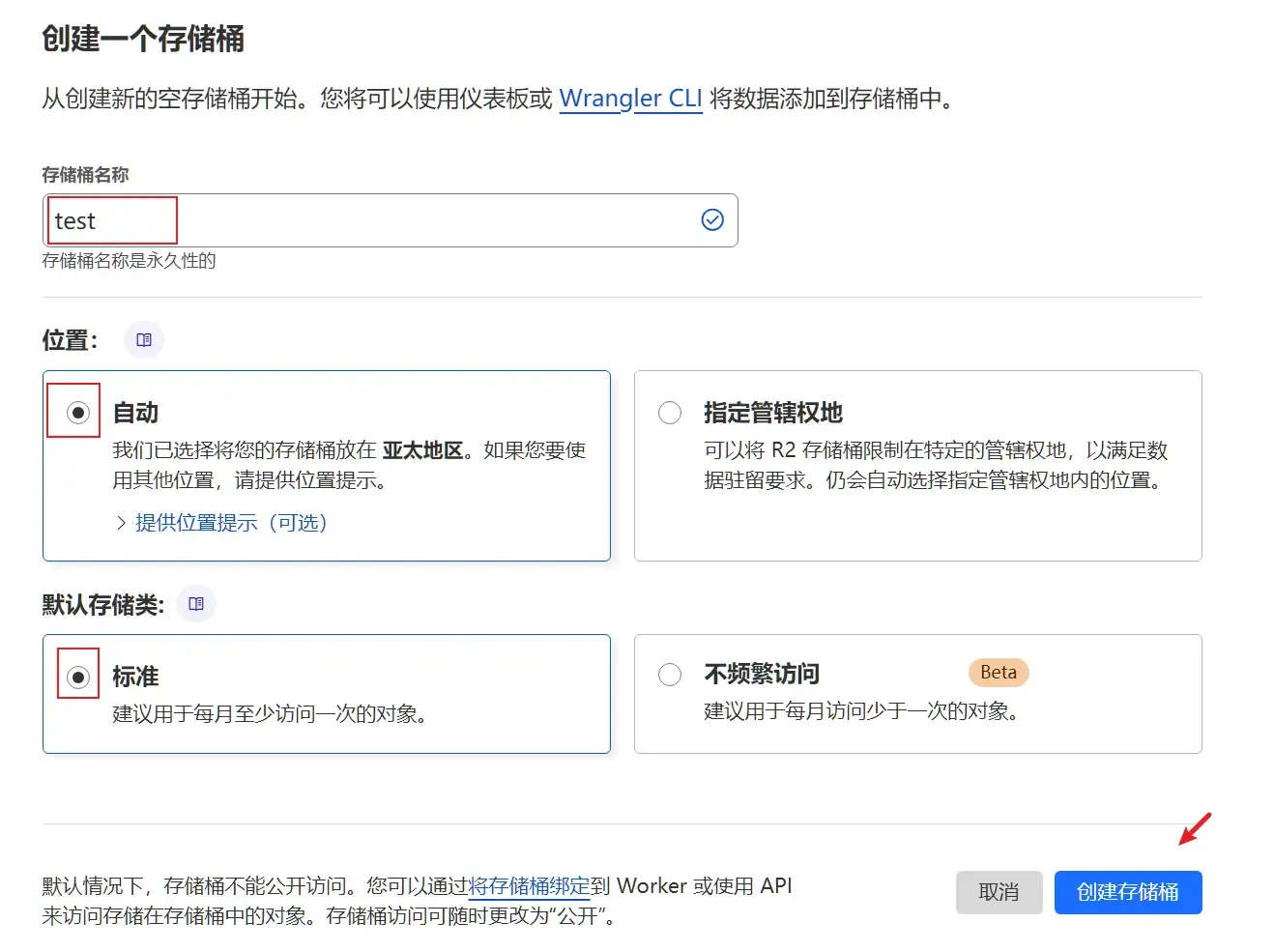Image resolution: width=1274 pixels, height=952 pixels.
Task: Click the info icon next to 位置
Action: 143,339
